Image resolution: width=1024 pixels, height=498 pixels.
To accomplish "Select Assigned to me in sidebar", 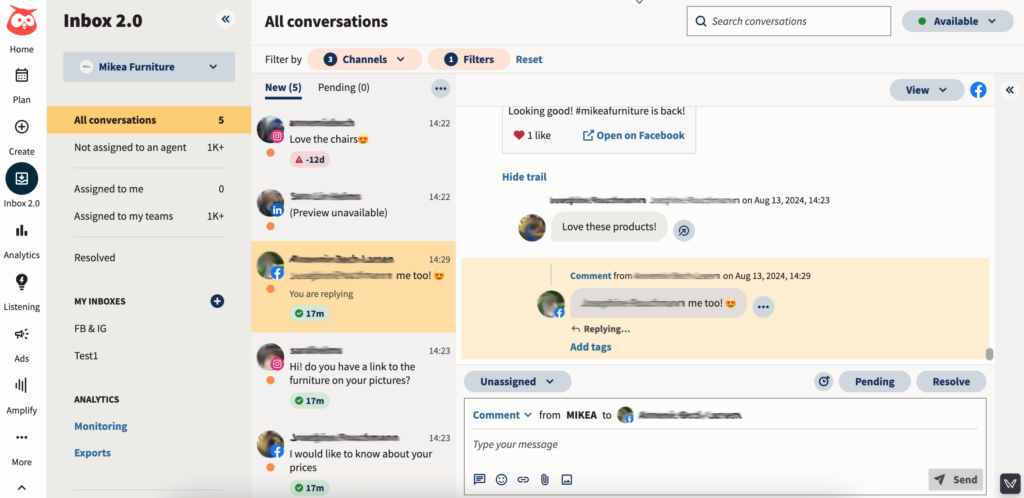I will pyautogui.click(x=109, y=189).
